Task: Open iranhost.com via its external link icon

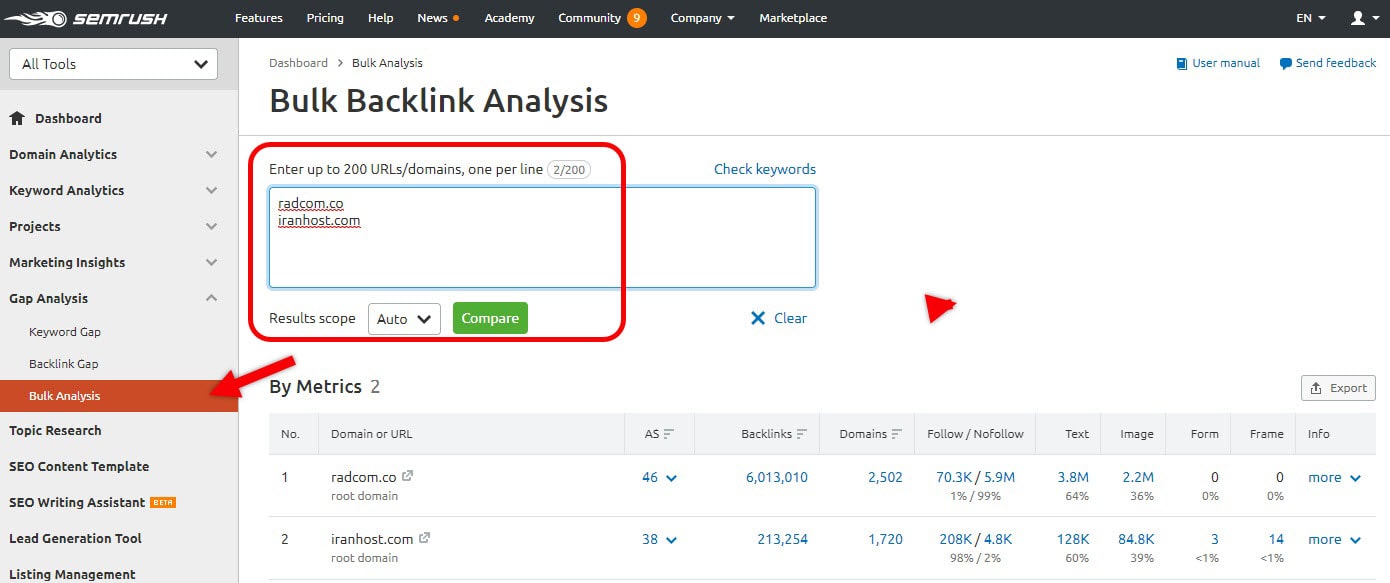Action: pyautogui.click(x=424, y=536)
